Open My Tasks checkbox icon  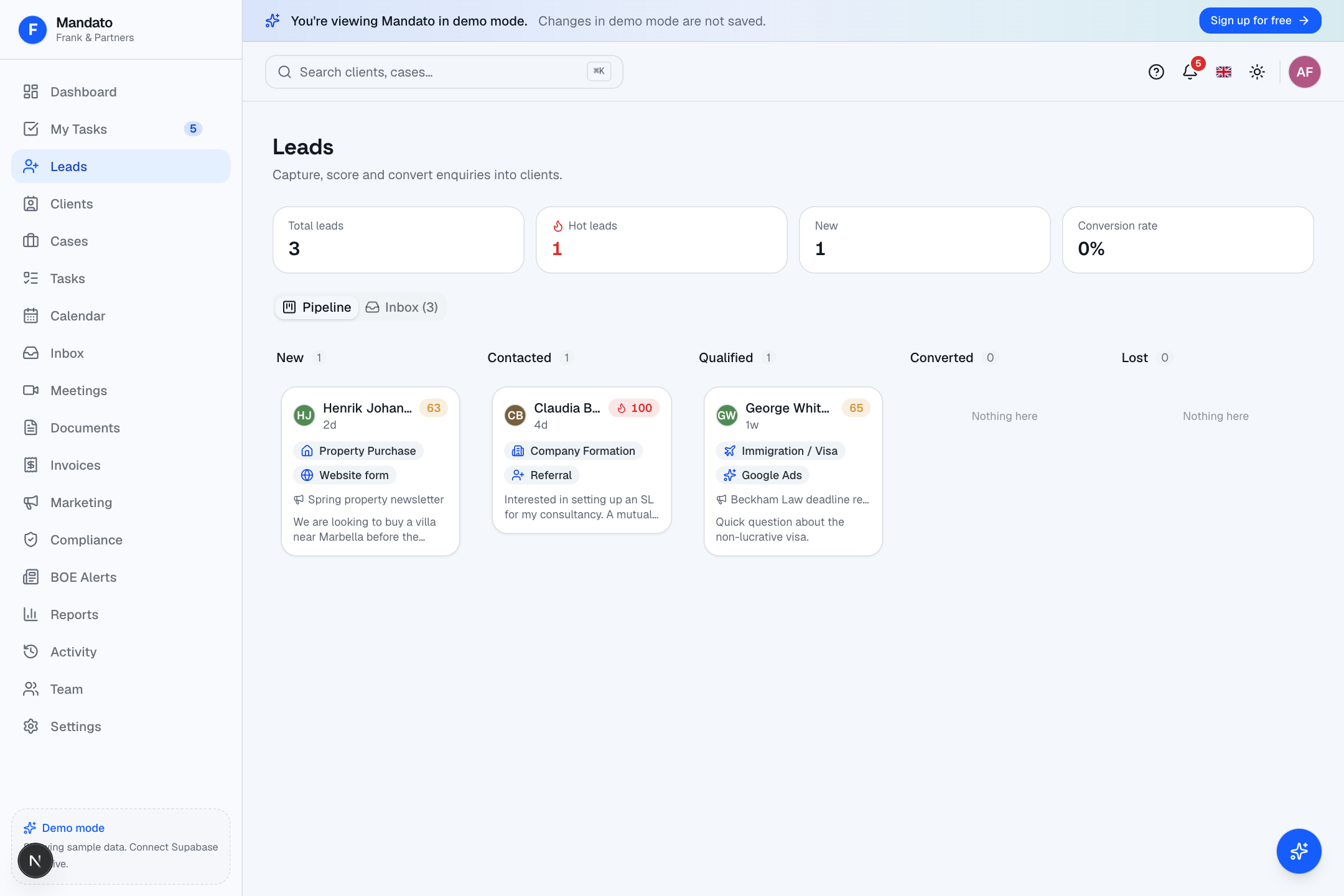(x=30, y=129)
